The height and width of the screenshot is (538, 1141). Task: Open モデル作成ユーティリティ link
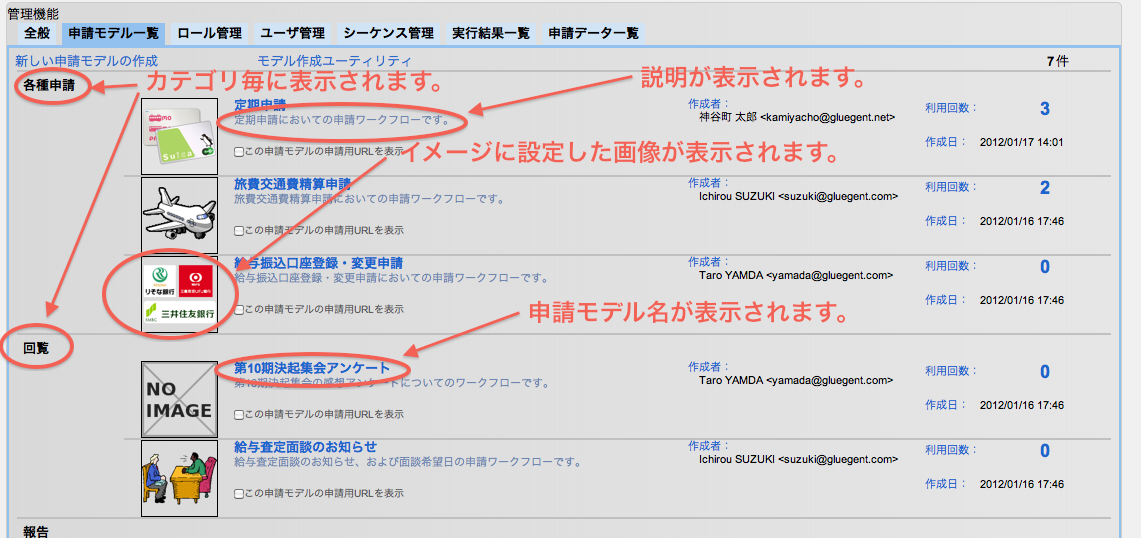[334, 61]
